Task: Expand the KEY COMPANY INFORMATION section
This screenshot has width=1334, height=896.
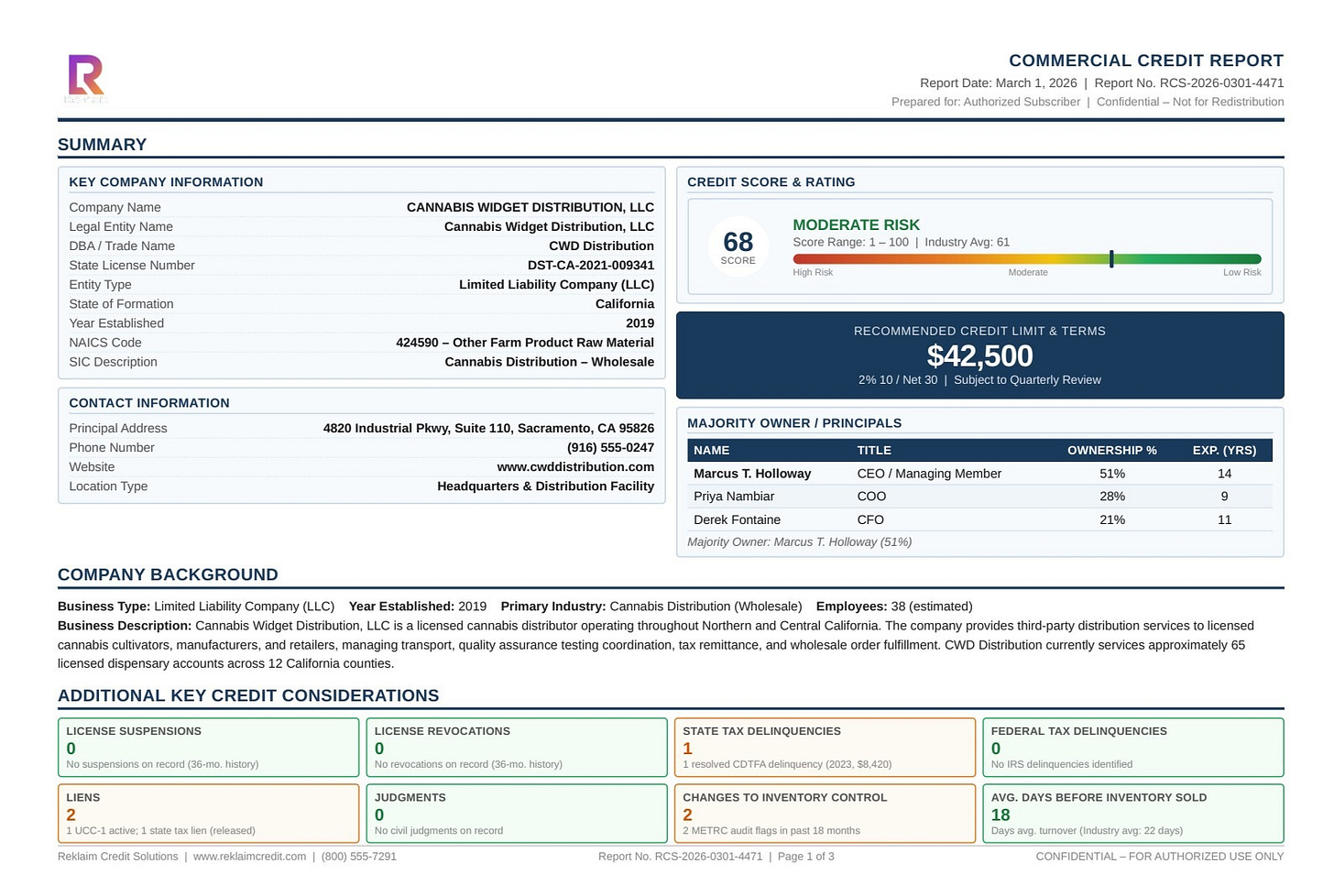Action: 166,181
